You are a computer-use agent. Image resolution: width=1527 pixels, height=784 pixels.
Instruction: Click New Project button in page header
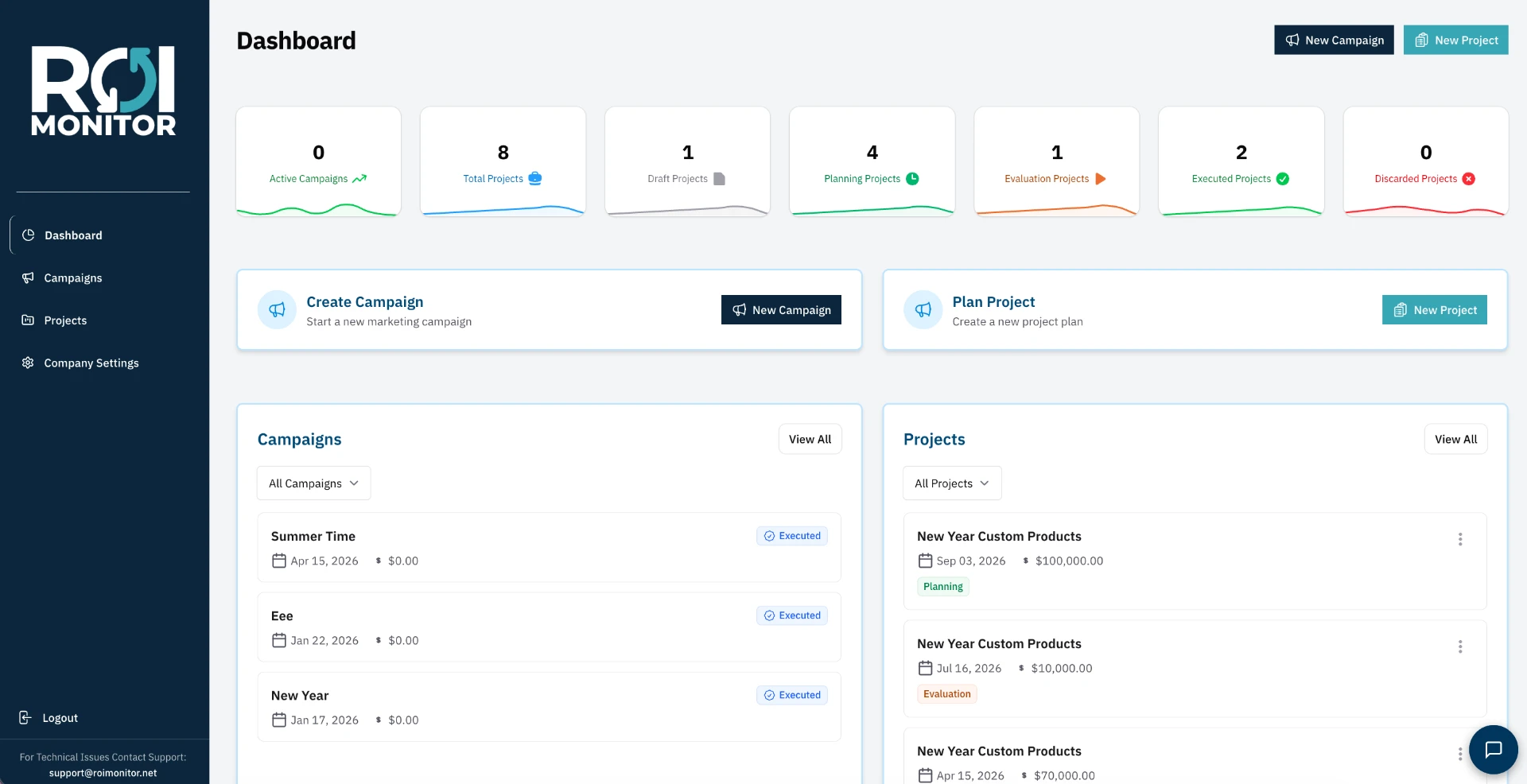(x=1455, y=40)
